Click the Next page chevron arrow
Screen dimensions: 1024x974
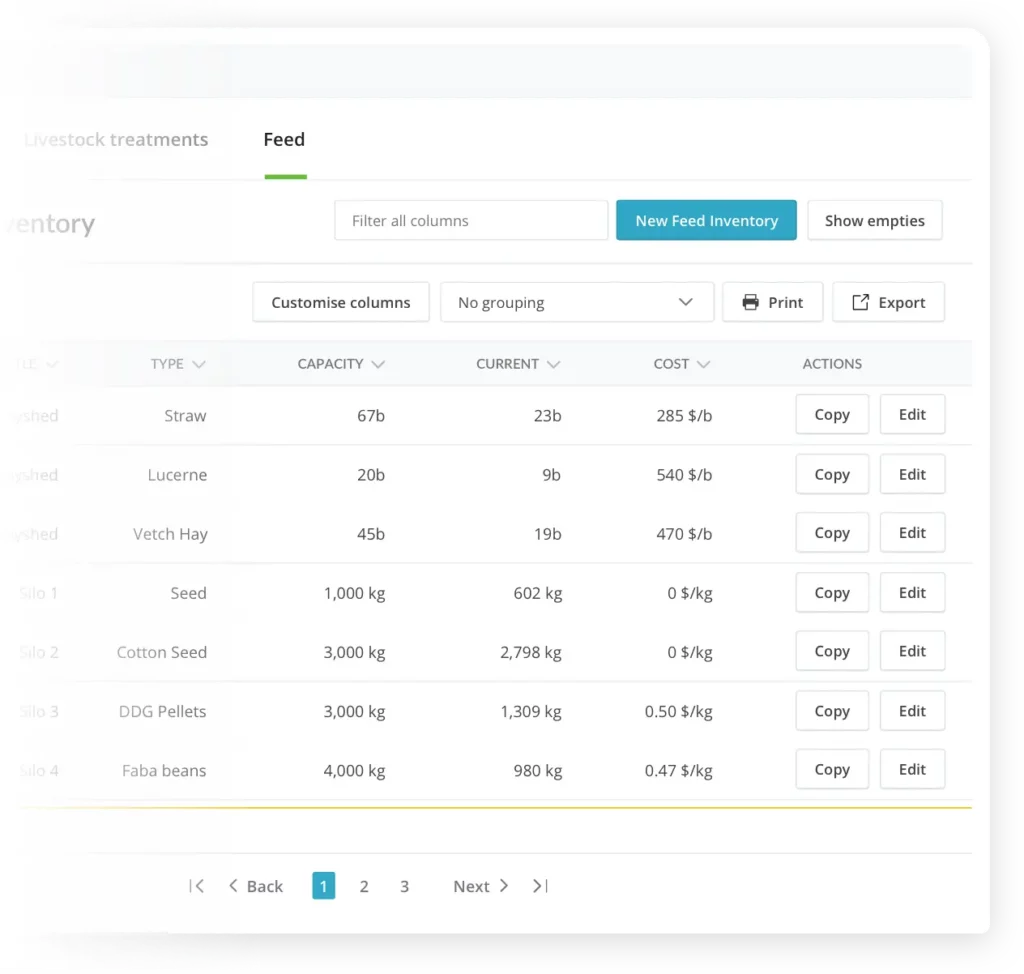click(504, 886)
